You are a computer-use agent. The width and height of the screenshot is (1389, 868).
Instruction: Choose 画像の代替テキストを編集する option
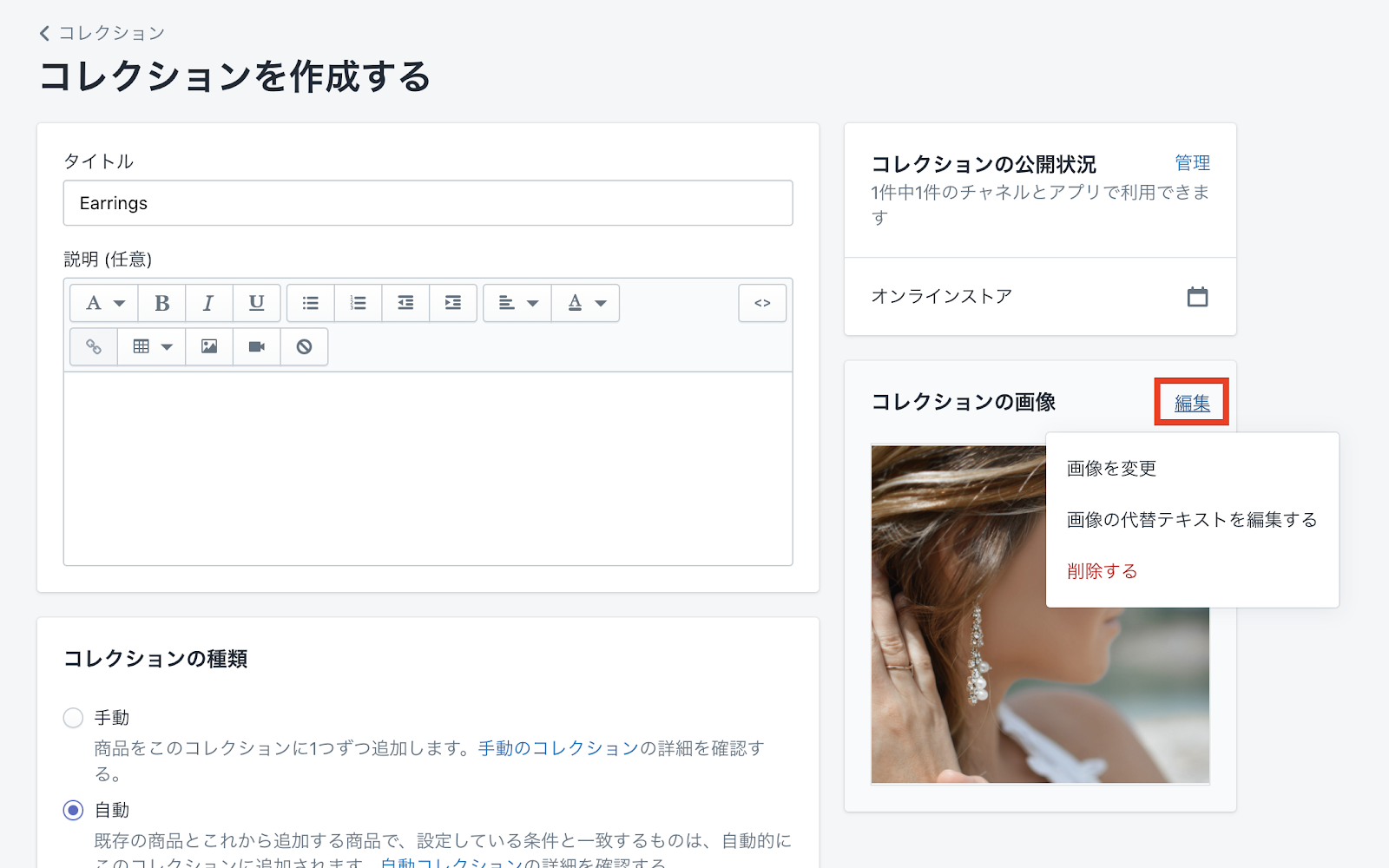[1192, 520]
